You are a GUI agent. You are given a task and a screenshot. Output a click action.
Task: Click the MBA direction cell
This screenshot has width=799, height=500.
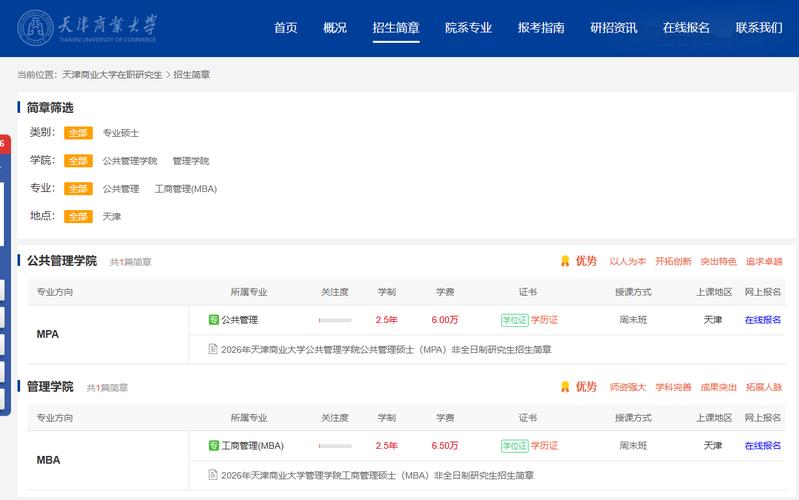[x=108, y=460]
